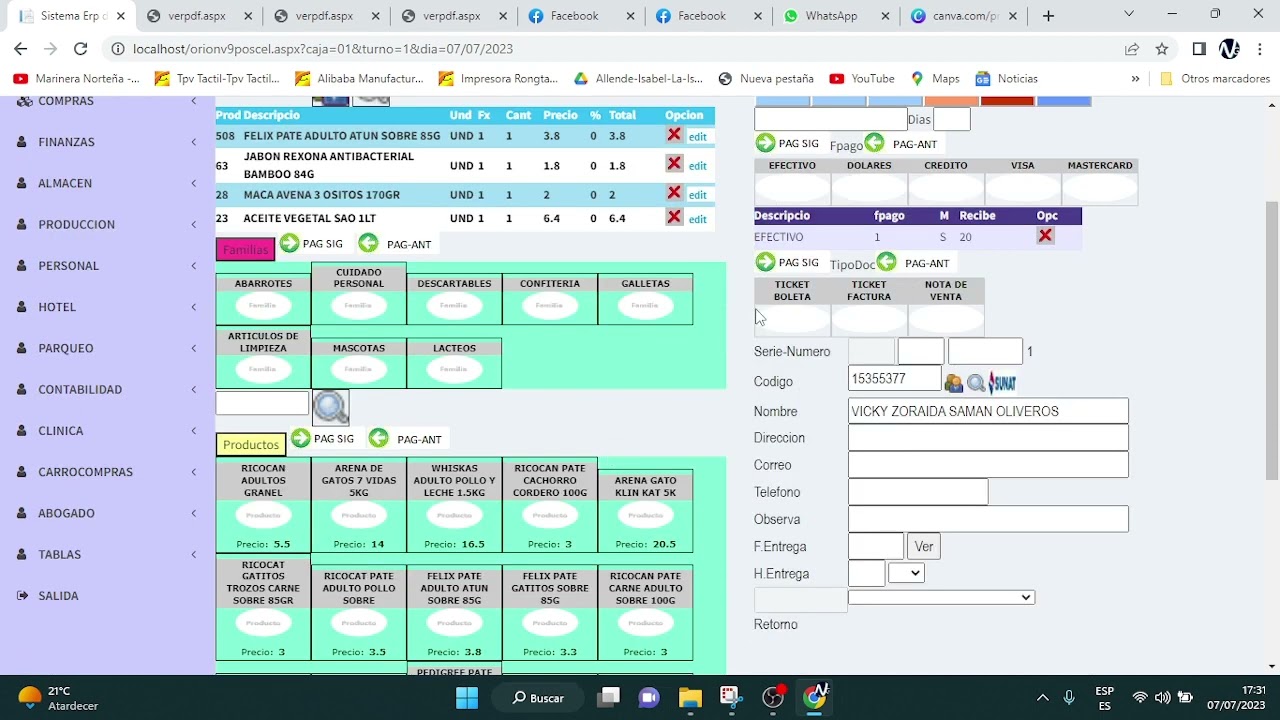This screenshot has width=1280, height=720.
Task: Click the pink Familias label button
Action: point(245,249)
